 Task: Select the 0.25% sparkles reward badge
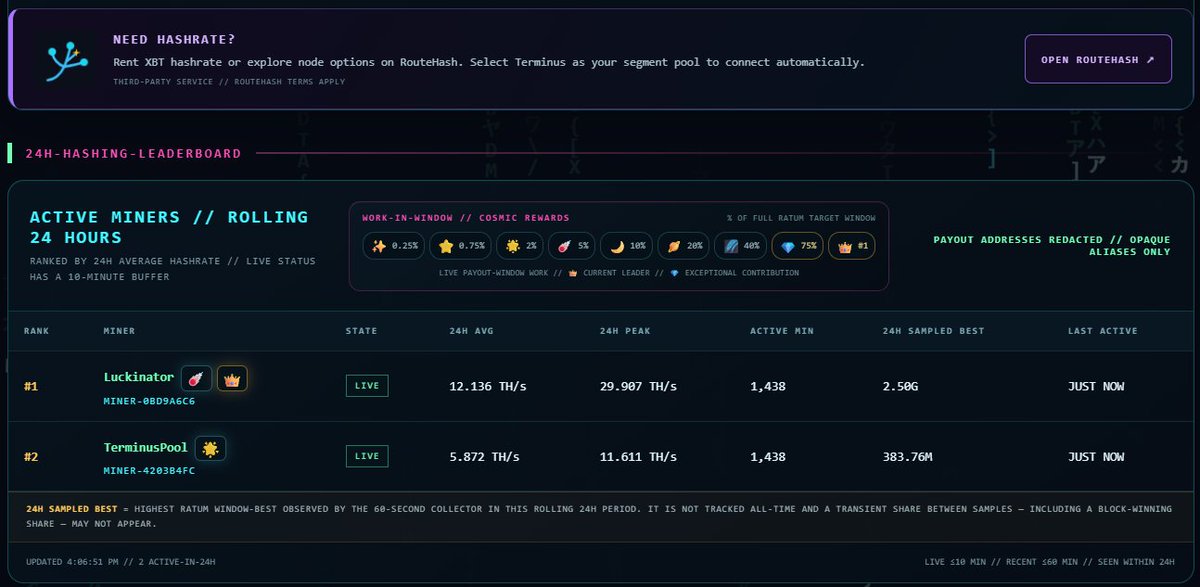394,245
